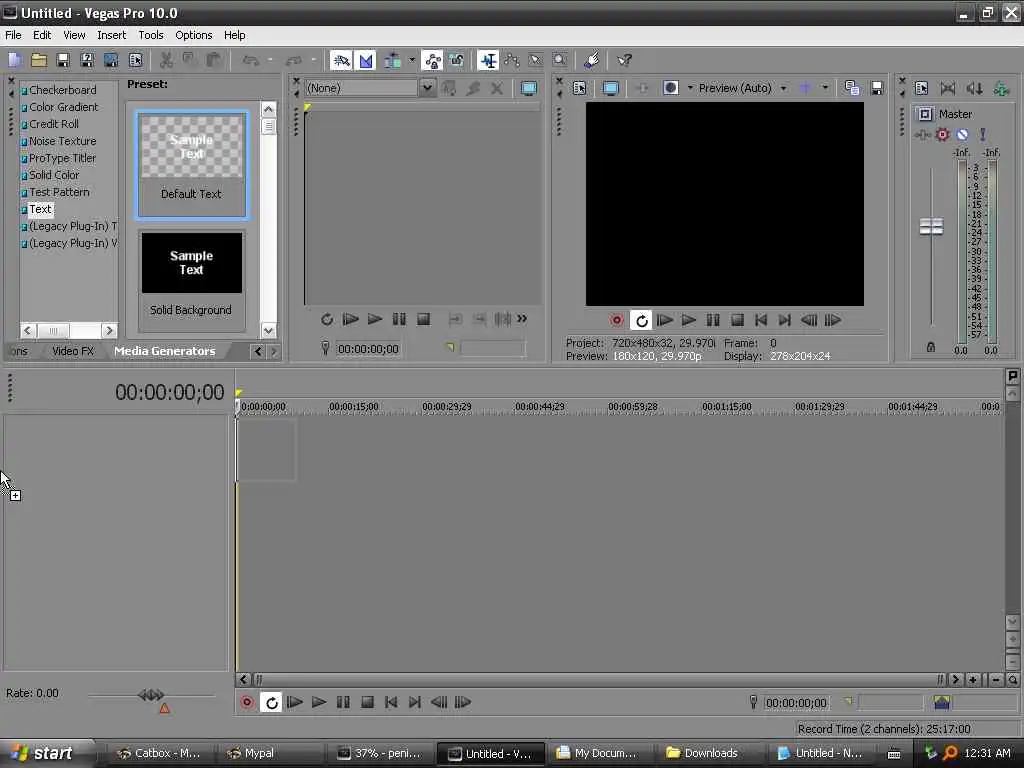Toggle Automatic Crossfades toolbar icon
The width and height of the screenshot is (1024, 768).
click(x=366, y=61)
